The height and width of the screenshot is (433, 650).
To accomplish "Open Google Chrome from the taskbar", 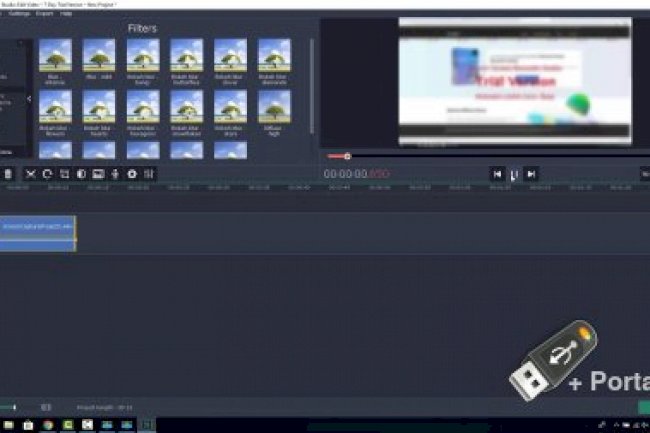I will 48,425.
